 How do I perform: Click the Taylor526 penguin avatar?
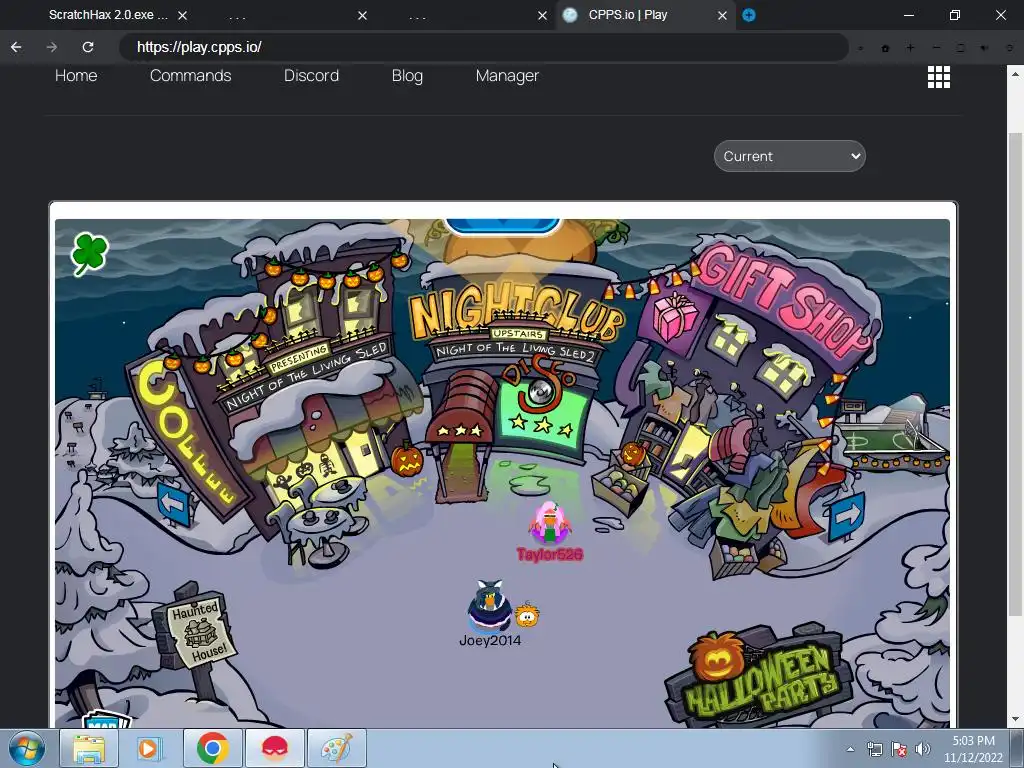pyautogui.click(x=550, y=522)
